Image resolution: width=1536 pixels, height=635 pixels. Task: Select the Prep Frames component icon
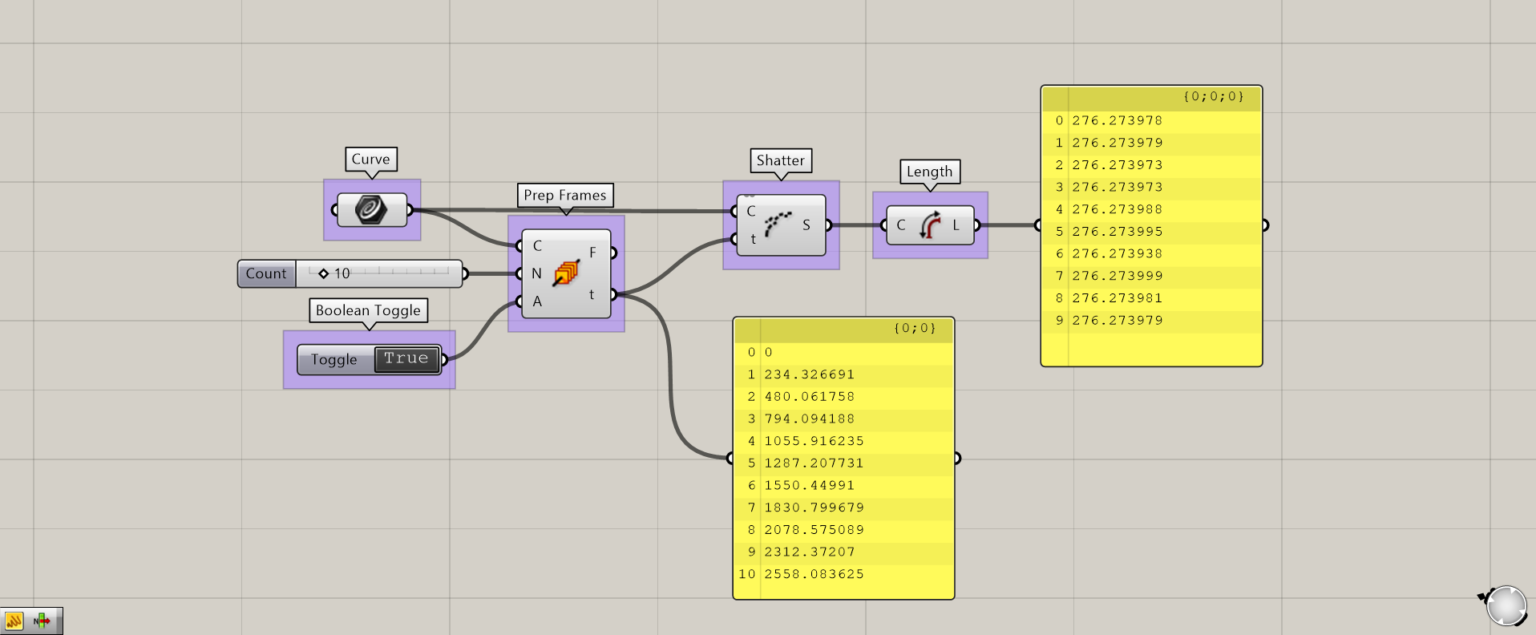point(566,273)
